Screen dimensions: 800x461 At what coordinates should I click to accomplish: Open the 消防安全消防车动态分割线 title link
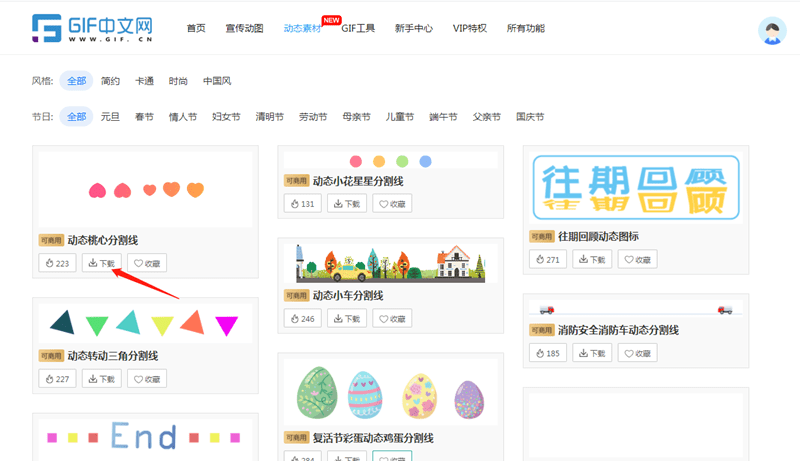[618, 330]
